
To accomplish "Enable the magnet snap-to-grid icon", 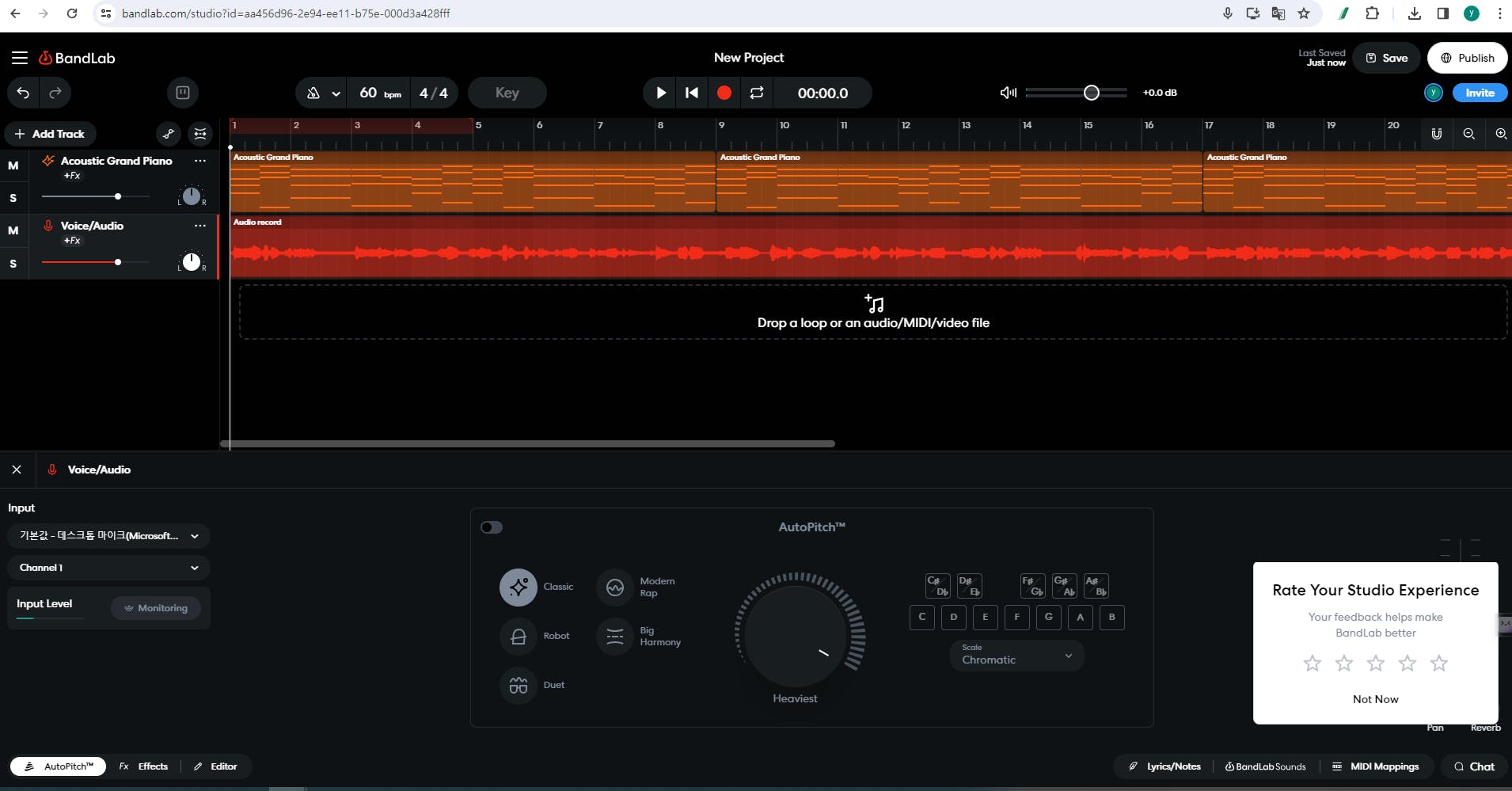I will click(1436, 134).
